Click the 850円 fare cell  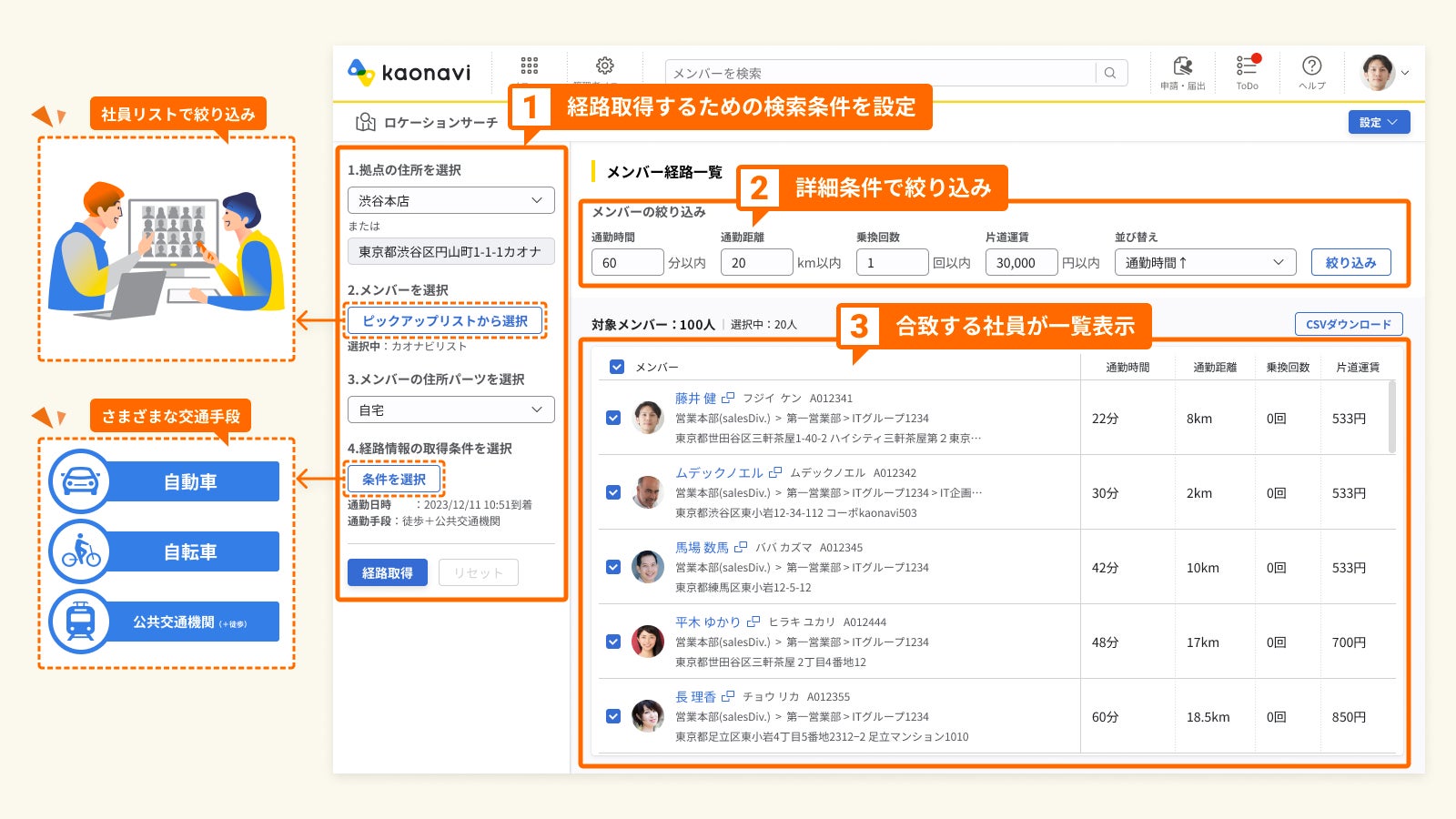(1349, 717)
